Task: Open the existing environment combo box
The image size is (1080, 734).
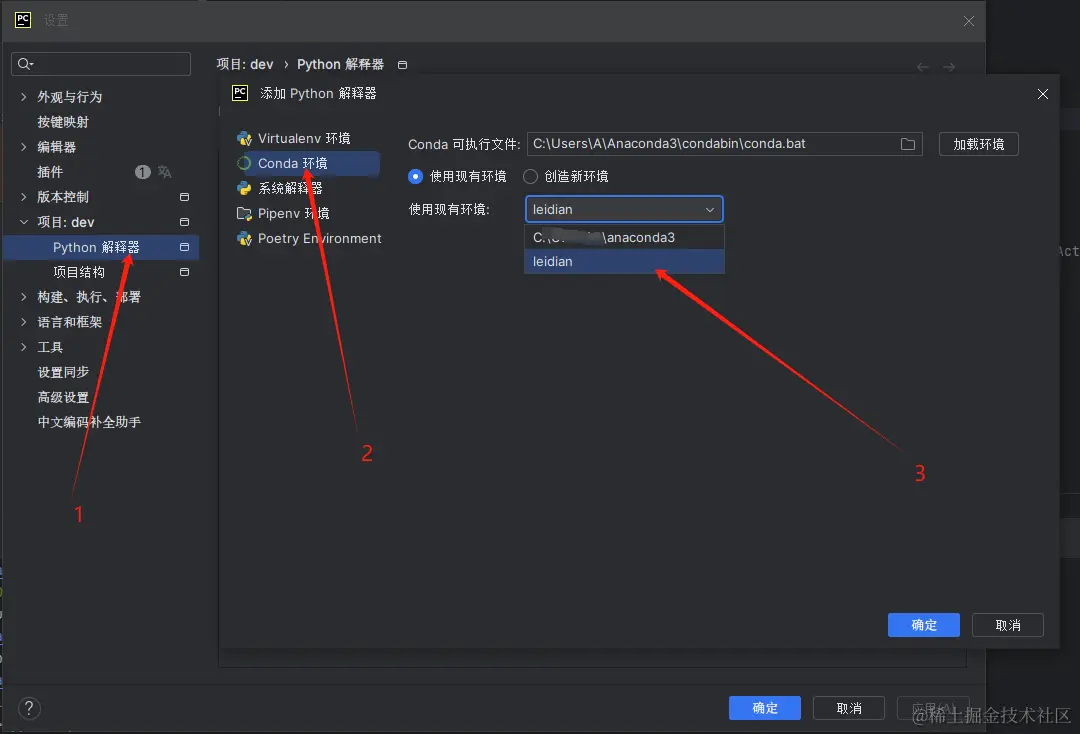Action: point(624,209)
